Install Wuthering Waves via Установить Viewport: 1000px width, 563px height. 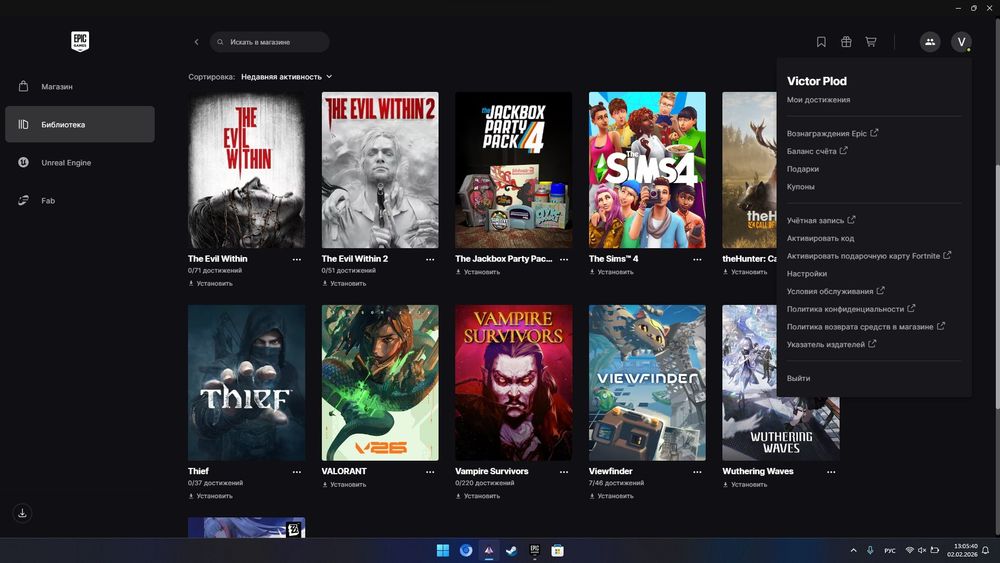tap(745, 485)
